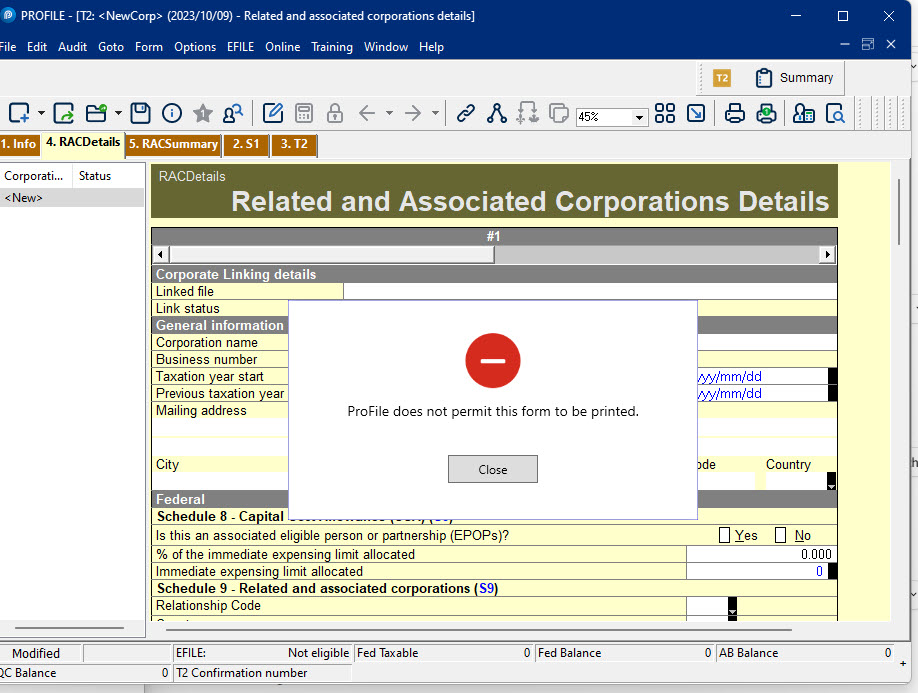Open the Edit menu
Image resolution: width=918 pixels, height=693 pixels.
[37, 47]
